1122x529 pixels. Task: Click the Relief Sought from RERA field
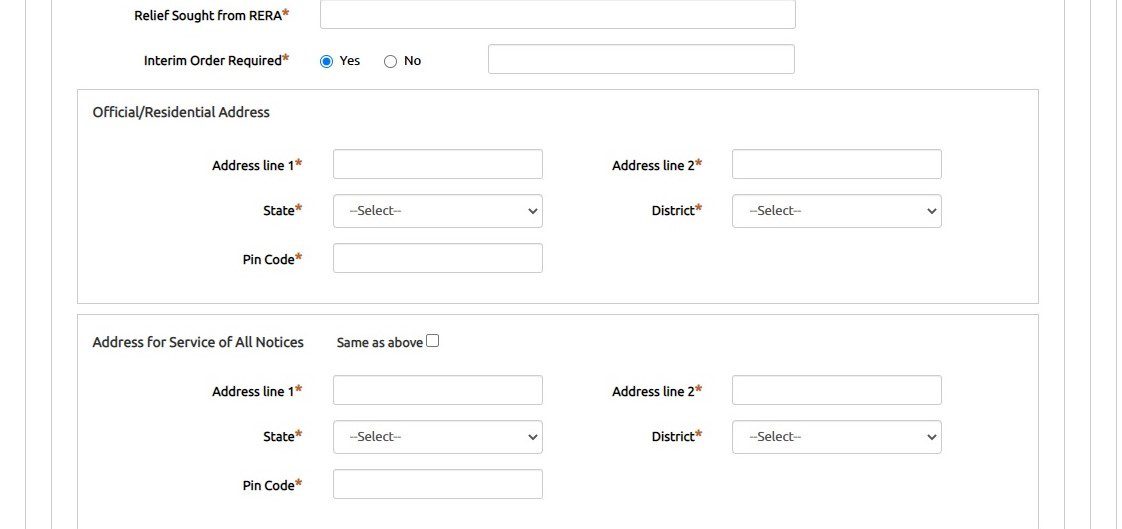(557, 14)
